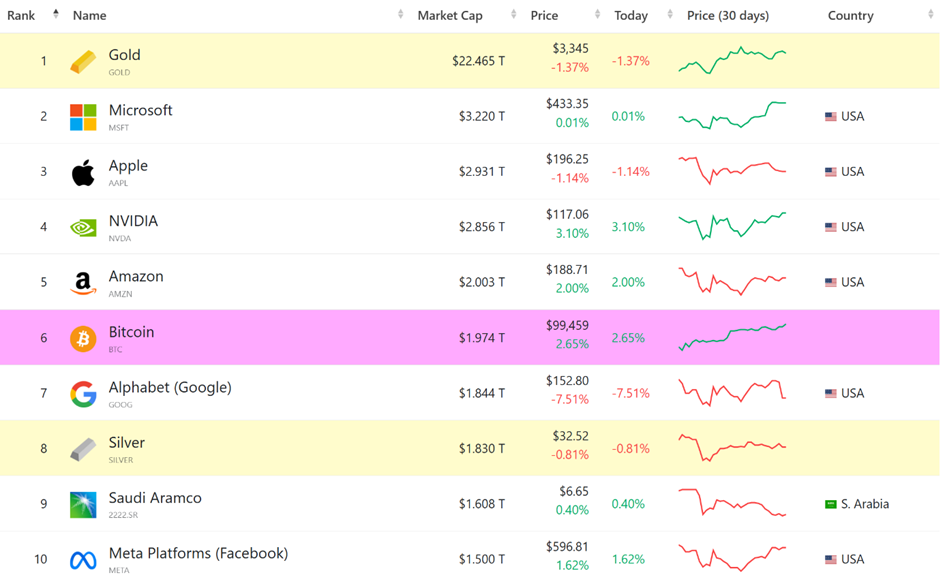This screenshot has width=945, height=586.
Task: Click the Meta Platforms logo icon
Action: click(83, 560)
